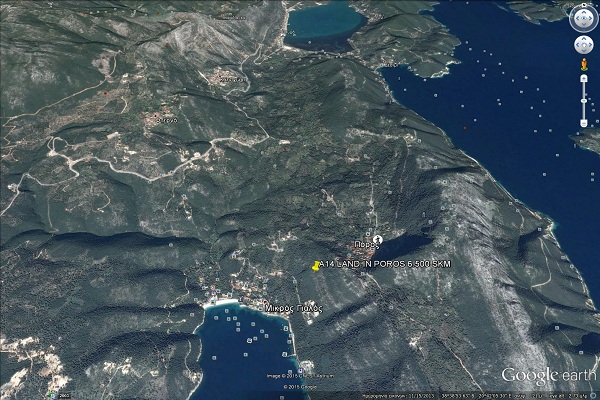Click the left arrow on the move joystick
The height and width of the screenshot is (400, 600).
tap(575, 45)
